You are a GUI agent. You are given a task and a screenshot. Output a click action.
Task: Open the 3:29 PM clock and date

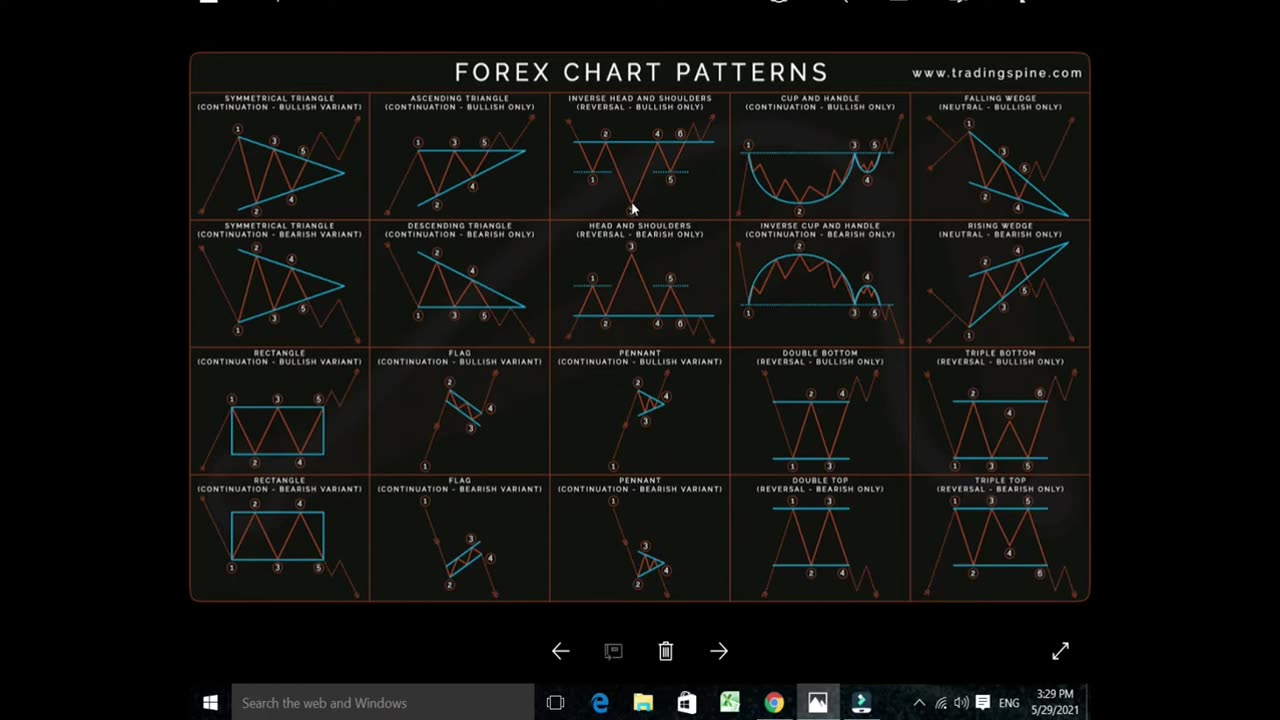tap(1055, 702)
